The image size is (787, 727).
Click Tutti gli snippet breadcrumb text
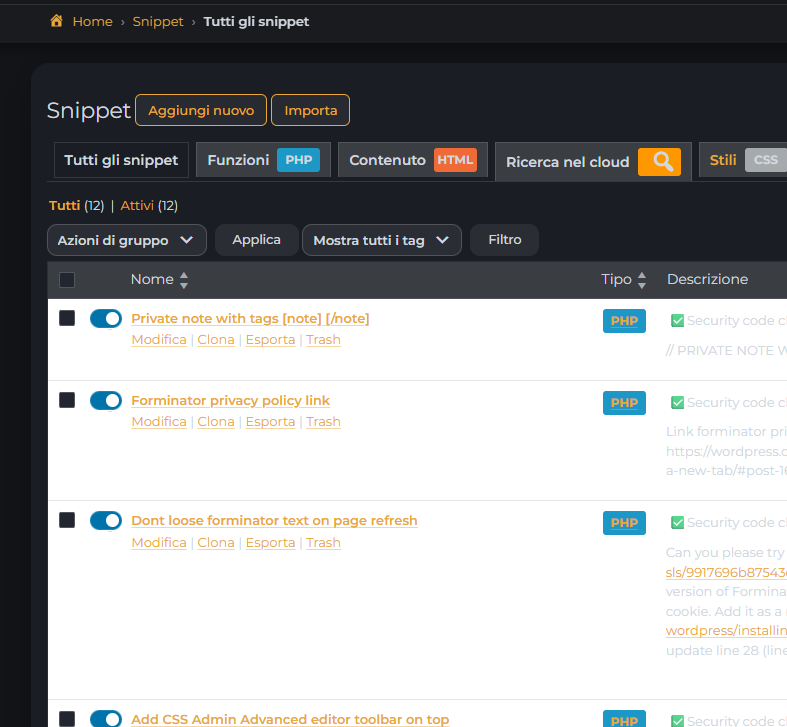(x=256, y=22)
